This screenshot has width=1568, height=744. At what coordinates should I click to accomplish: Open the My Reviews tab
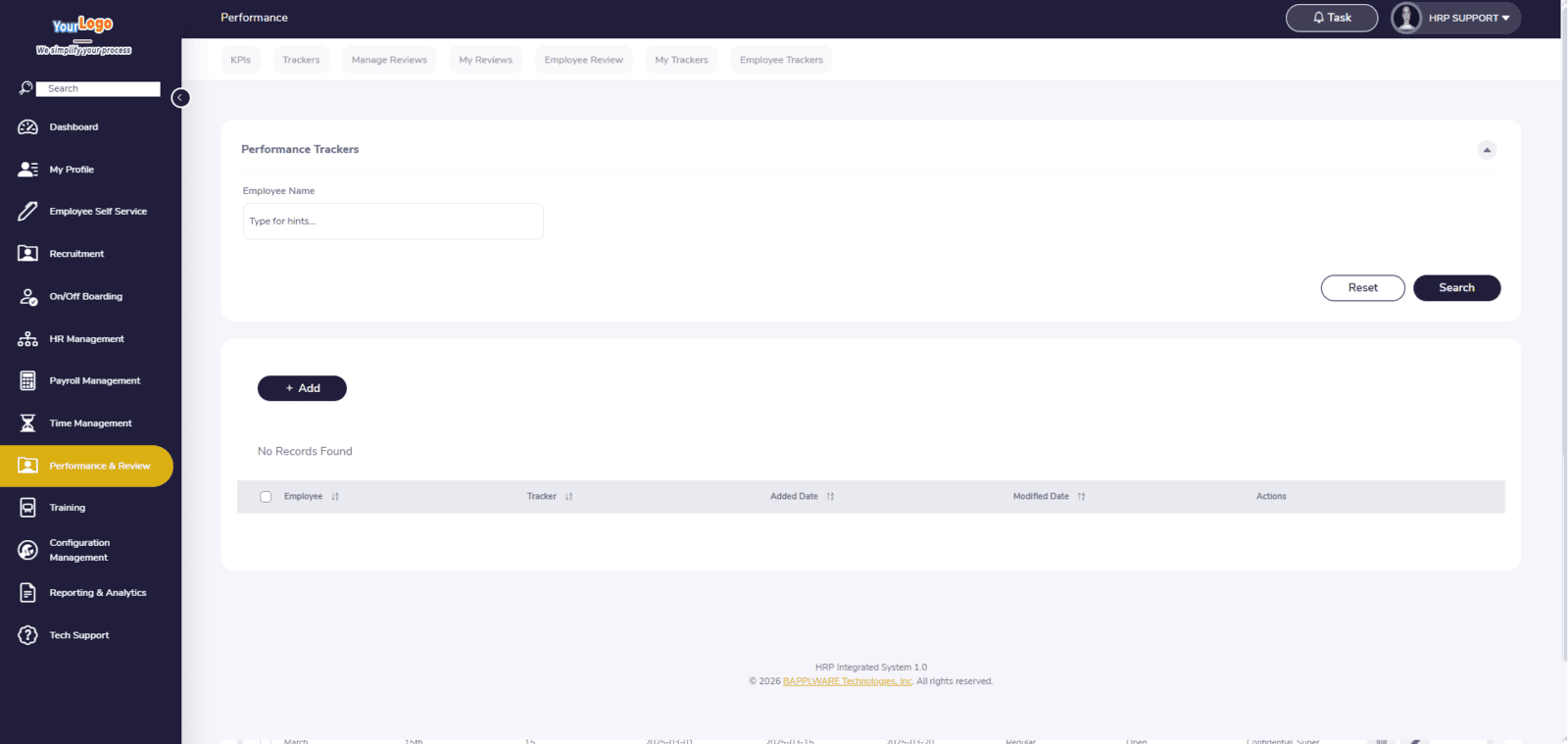click(x=486, y=60)
